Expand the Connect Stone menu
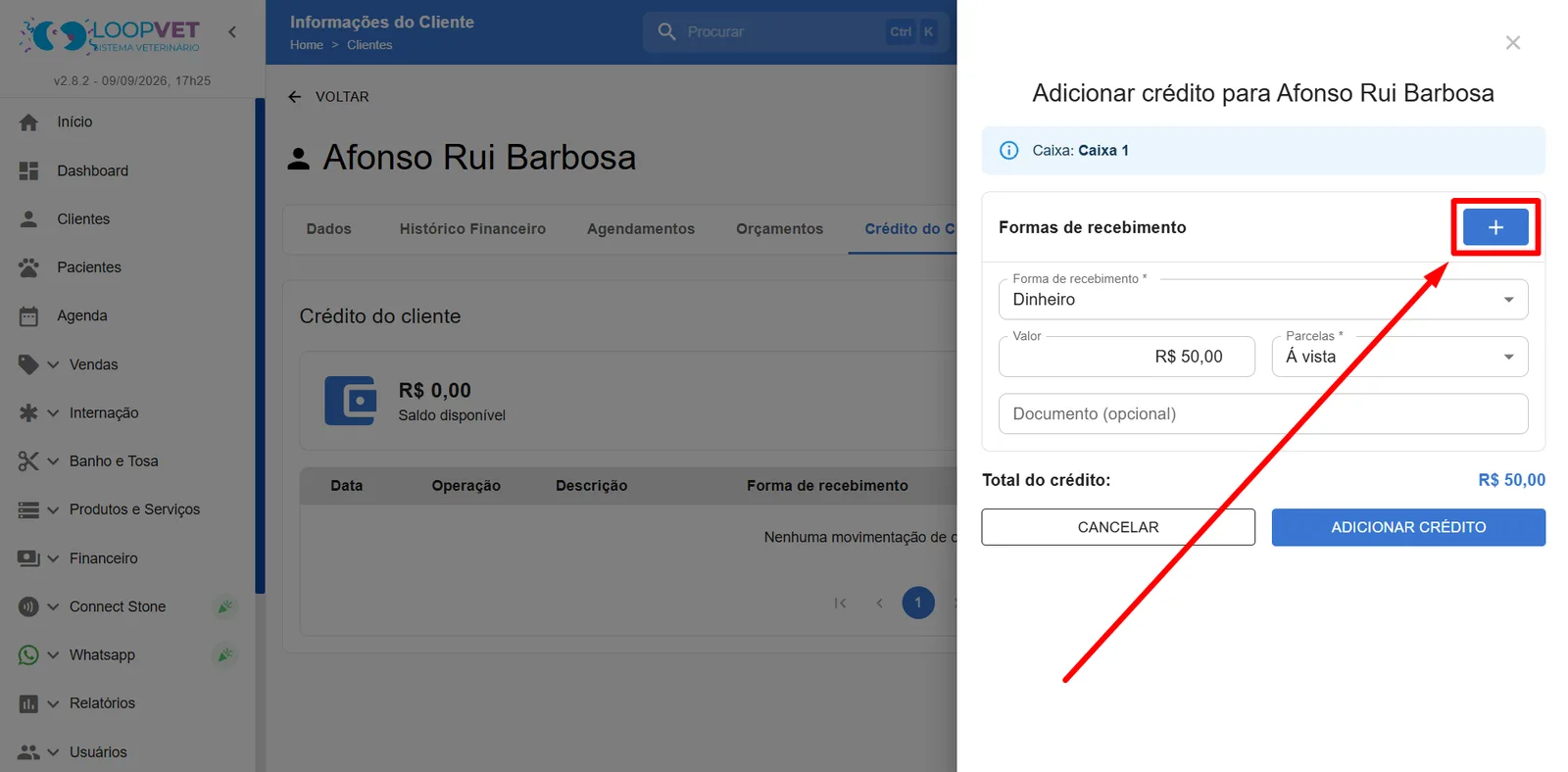The width and height of the screenshot is (1568, 772). pos(53,606)
